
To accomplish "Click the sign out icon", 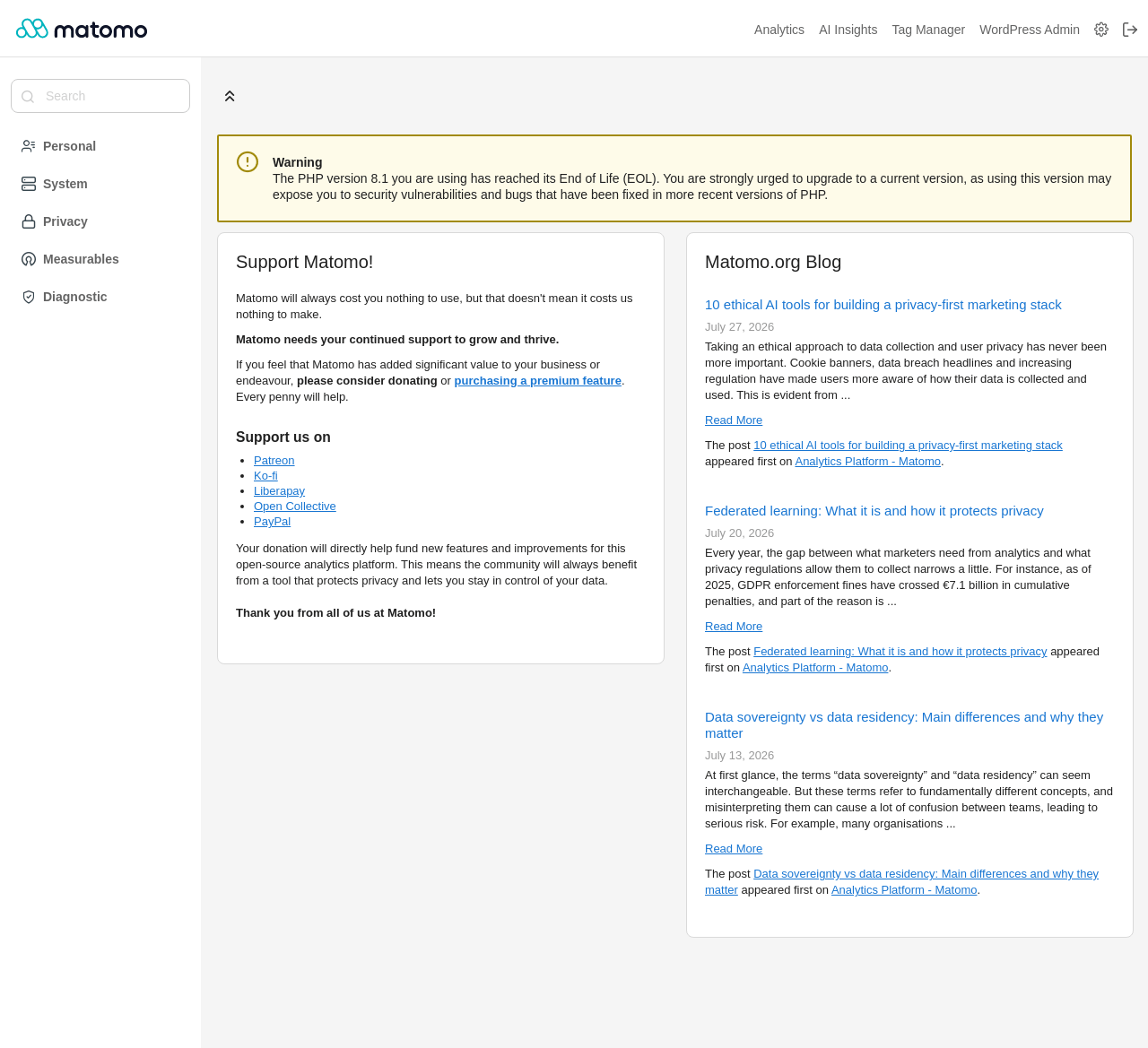I will (1130, 30).
